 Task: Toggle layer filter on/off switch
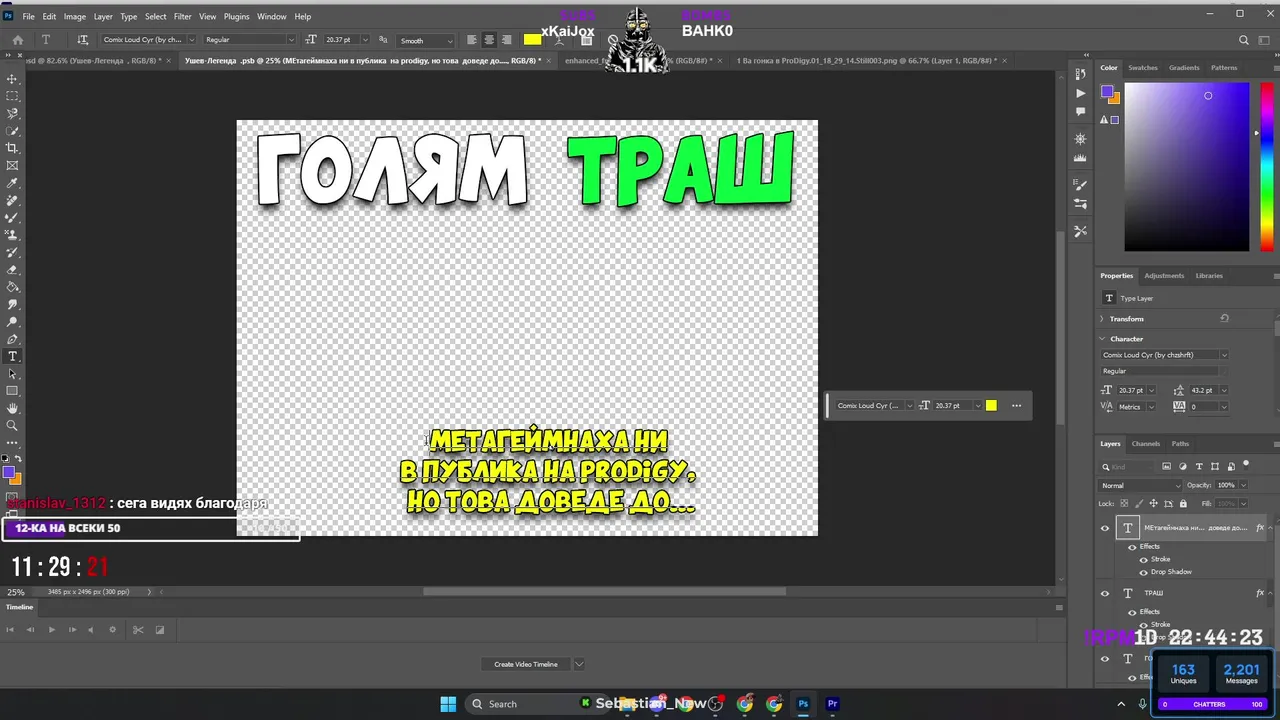point(1246,465)
